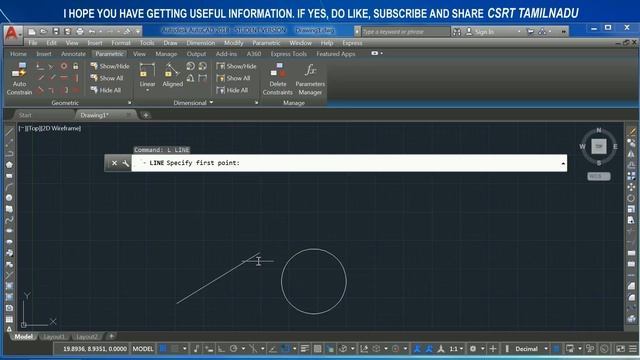640x360 pixels.
Task: Toggle MODEL space button in status bar
Action: pos(143,349)
